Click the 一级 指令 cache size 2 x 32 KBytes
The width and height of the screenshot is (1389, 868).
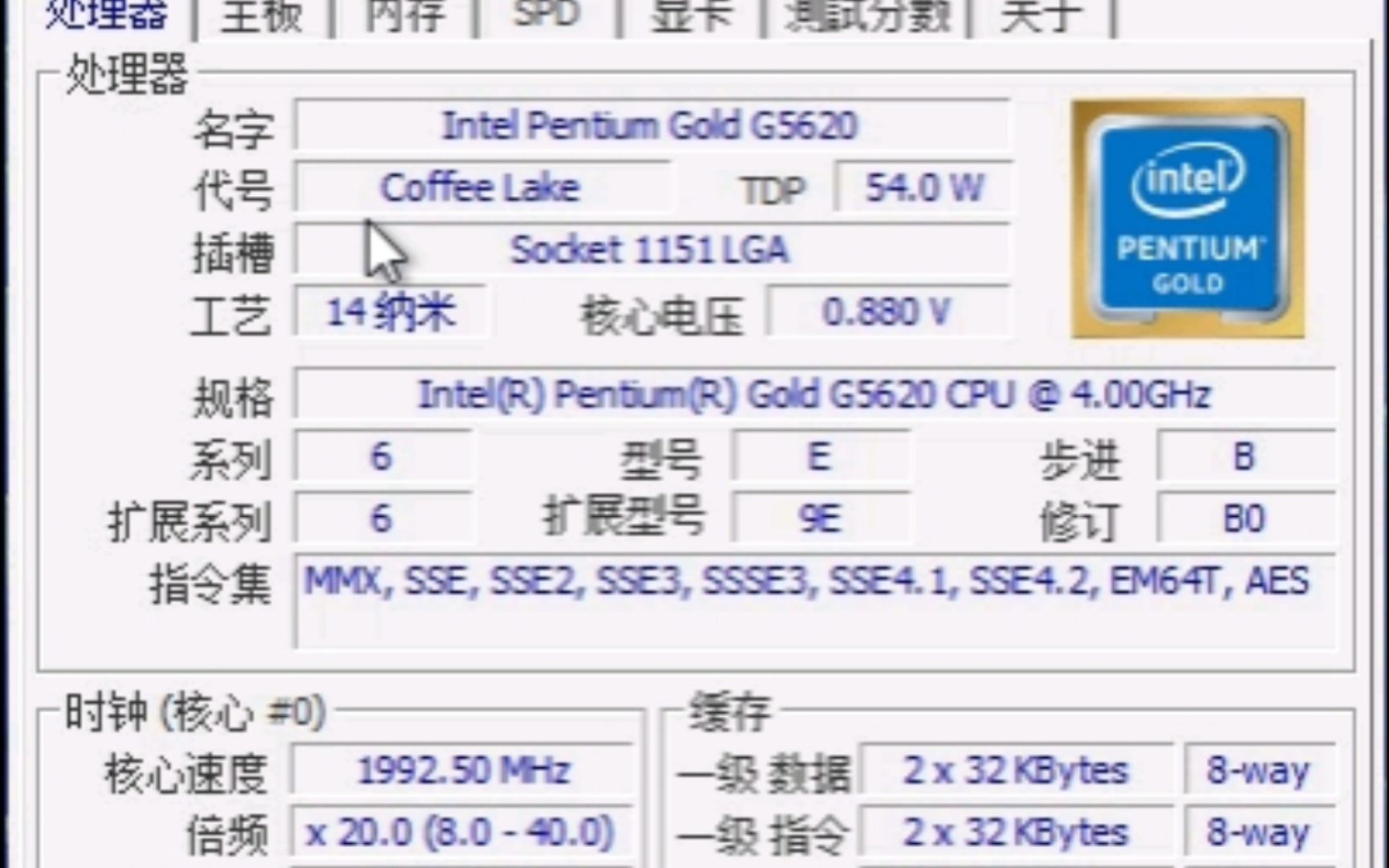[x=1015, y=833]
